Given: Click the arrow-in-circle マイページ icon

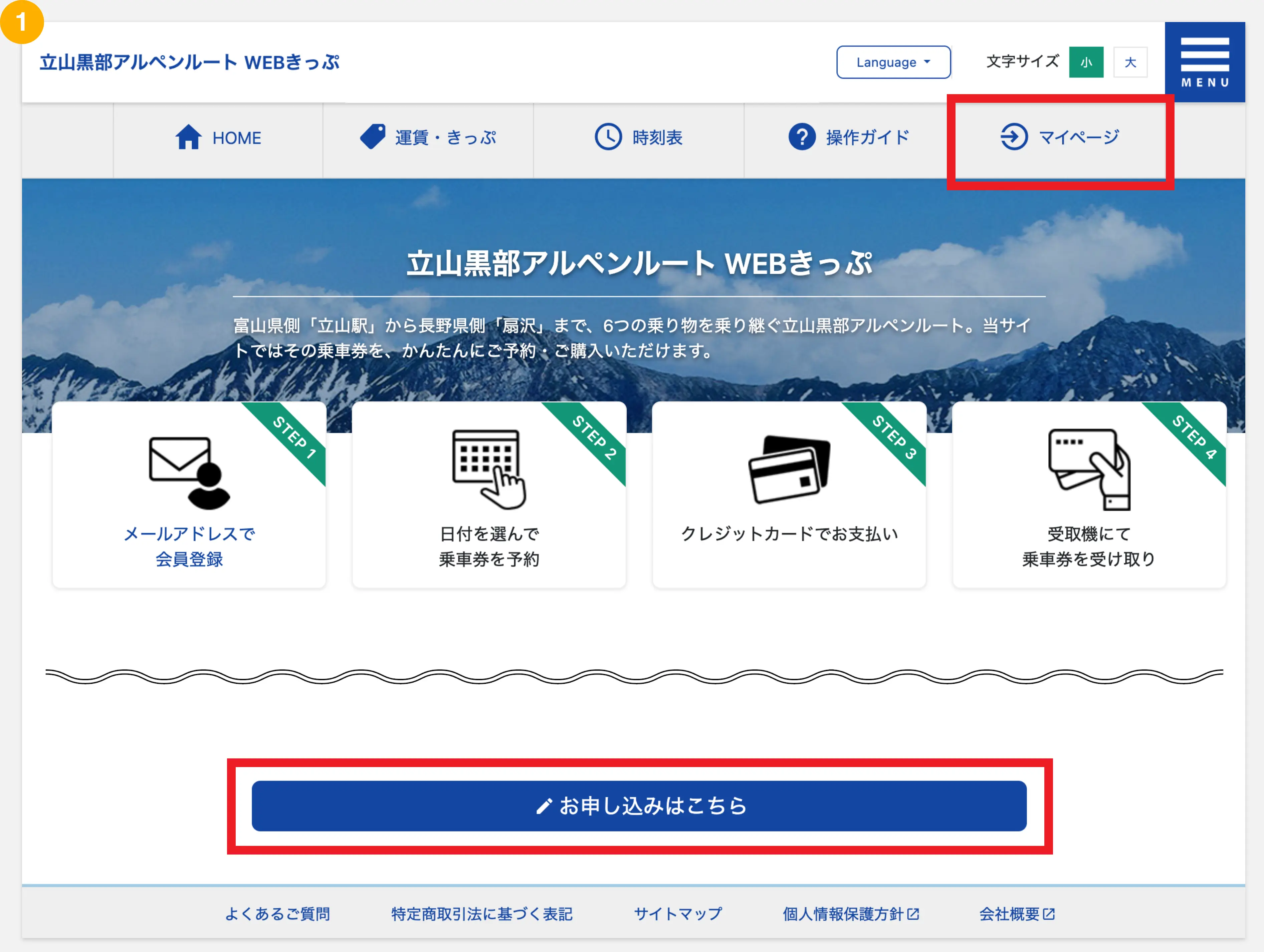Looking at the screenshot, I should click(x=1014, y=137).
